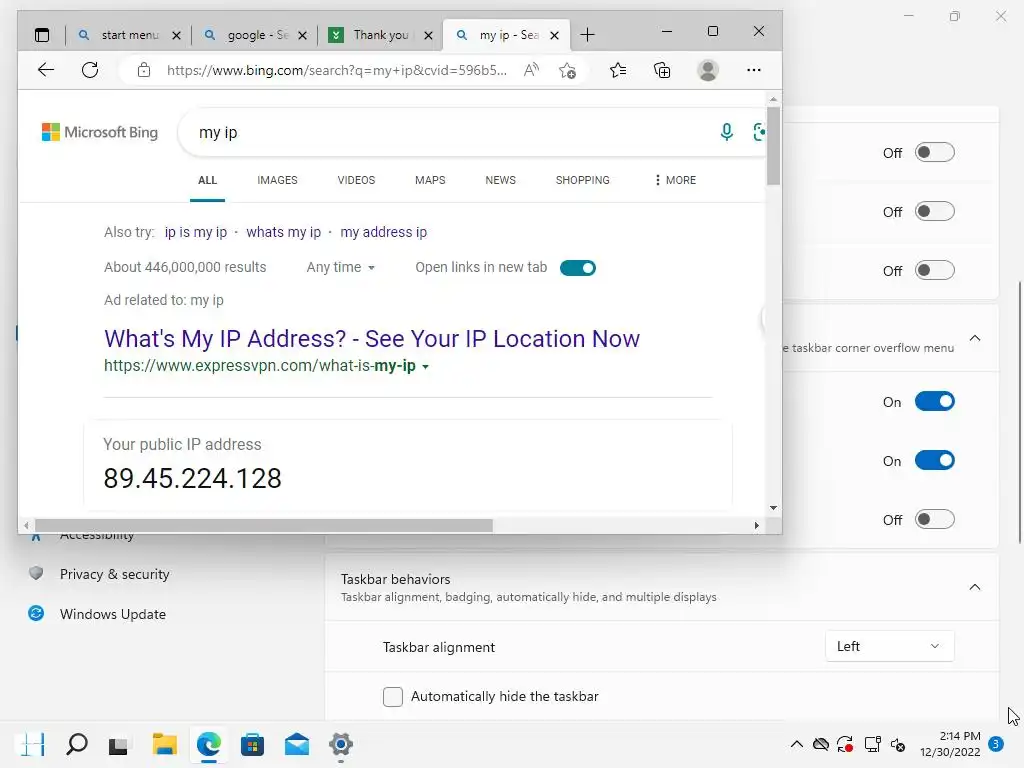Image resolution: width=1024 pixels, height=768 pixels.
Task: Turn on the third Off switch in Settings
Action: (x=935, y=270)
